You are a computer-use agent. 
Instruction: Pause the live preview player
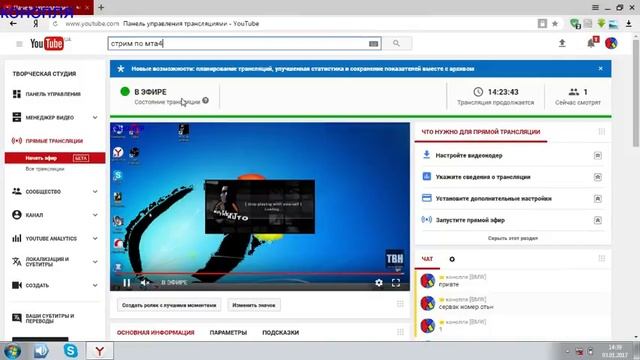tap(127, 282)
